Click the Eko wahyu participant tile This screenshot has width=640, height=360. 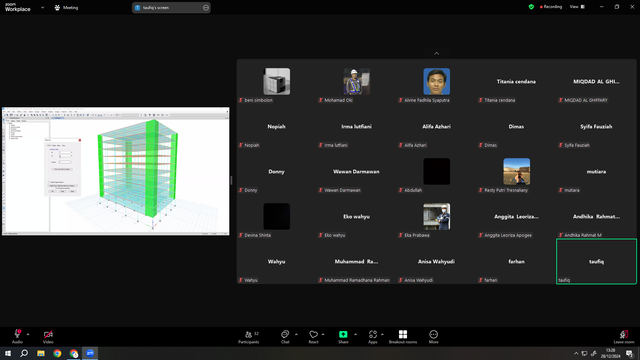(x=356, y=216)
